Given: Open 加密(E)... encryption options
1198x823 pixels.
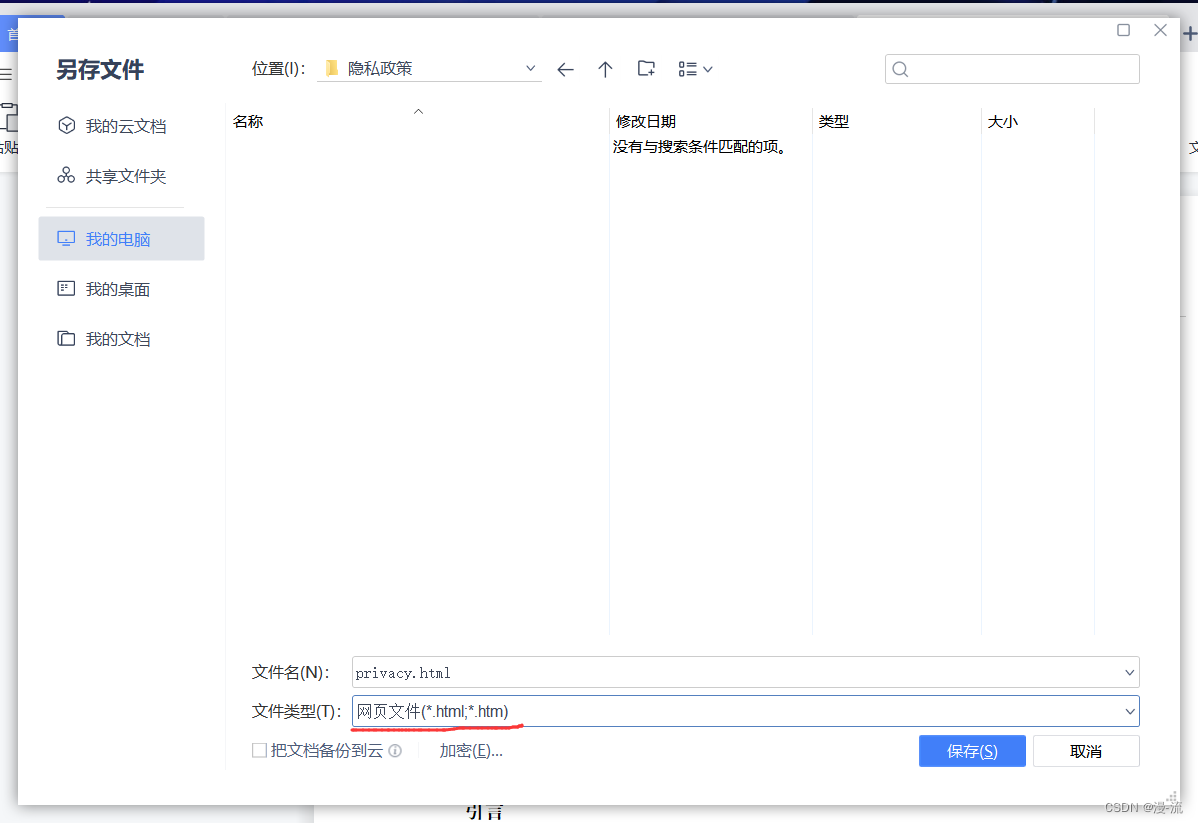Looking at the screenshot, I should click(x=471, y=750).
